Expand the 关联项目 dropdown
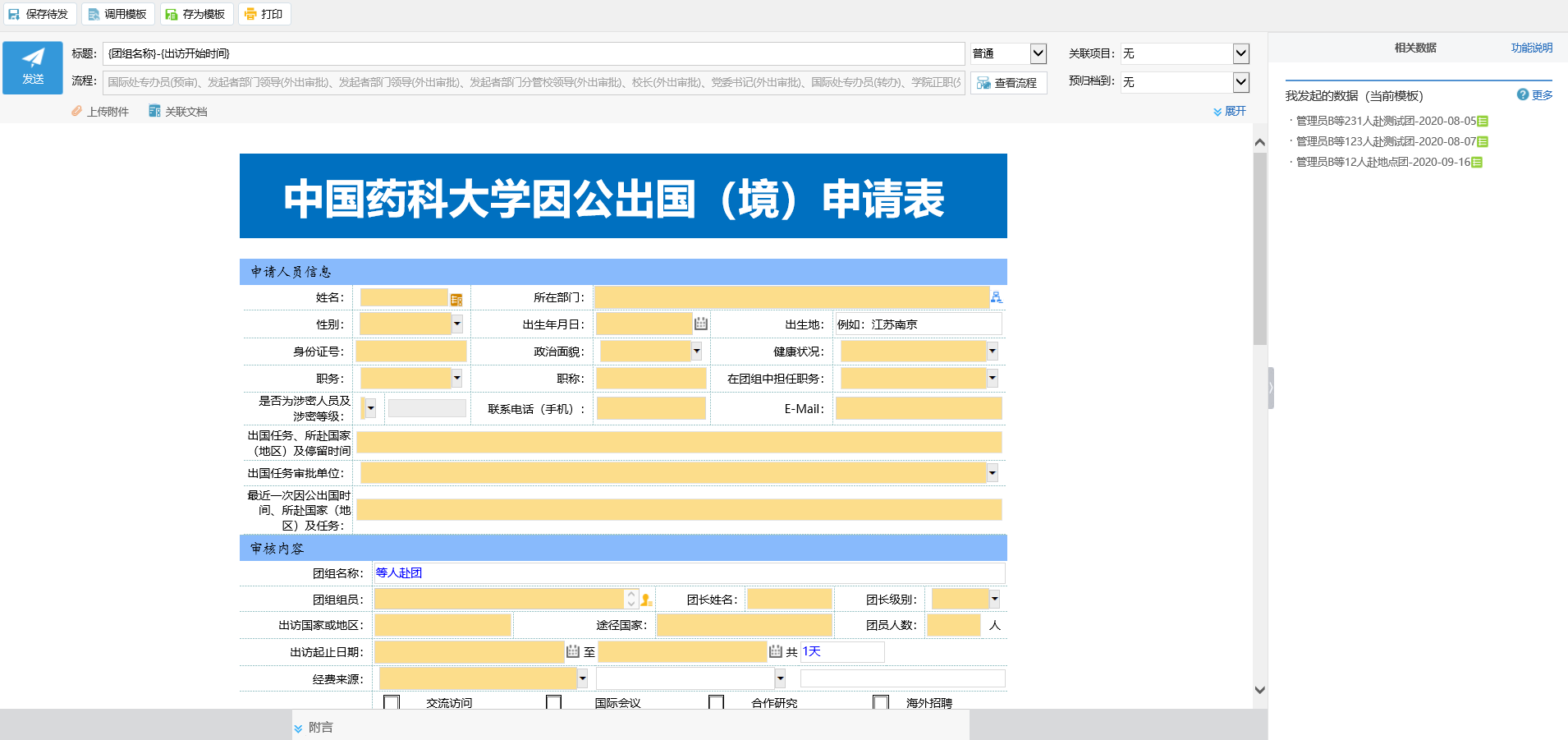The image size is (1568, 740). (1240, 53)
